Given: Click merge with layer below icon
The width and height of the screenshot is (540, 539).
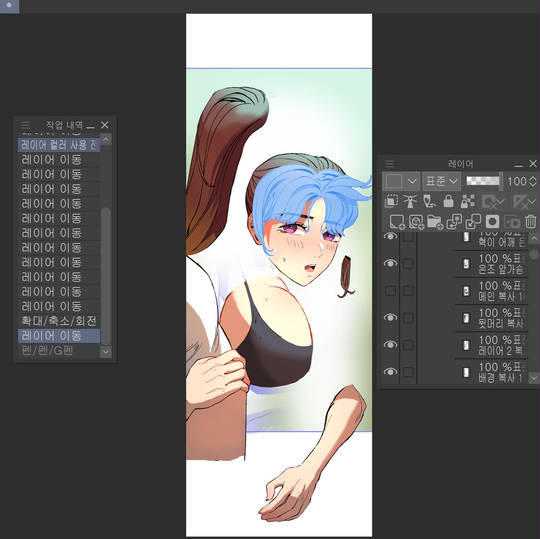Looking at the screenshot, I should pyautogui.click(x=473, y=221).
